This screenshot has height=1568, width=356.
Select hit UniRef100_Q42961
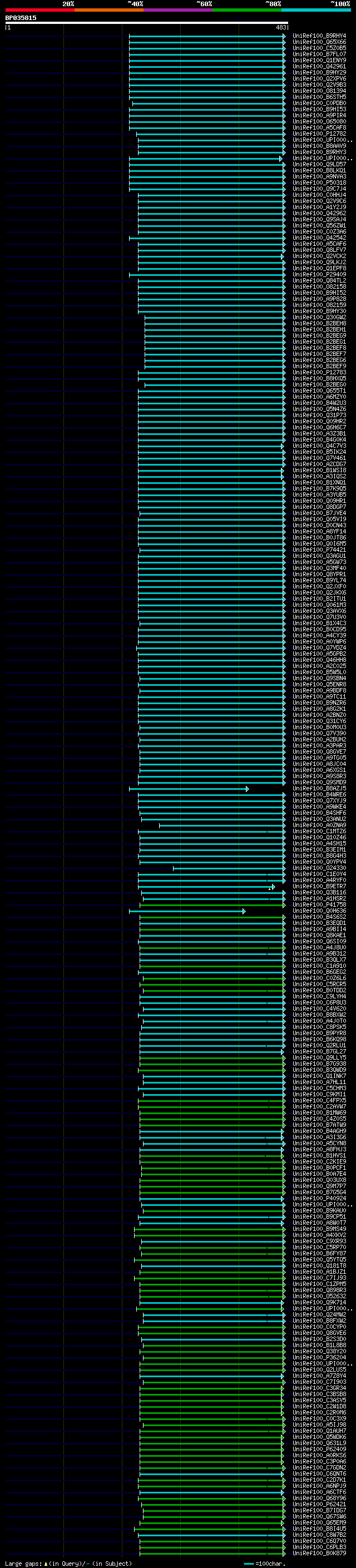(x=319, y=66)
